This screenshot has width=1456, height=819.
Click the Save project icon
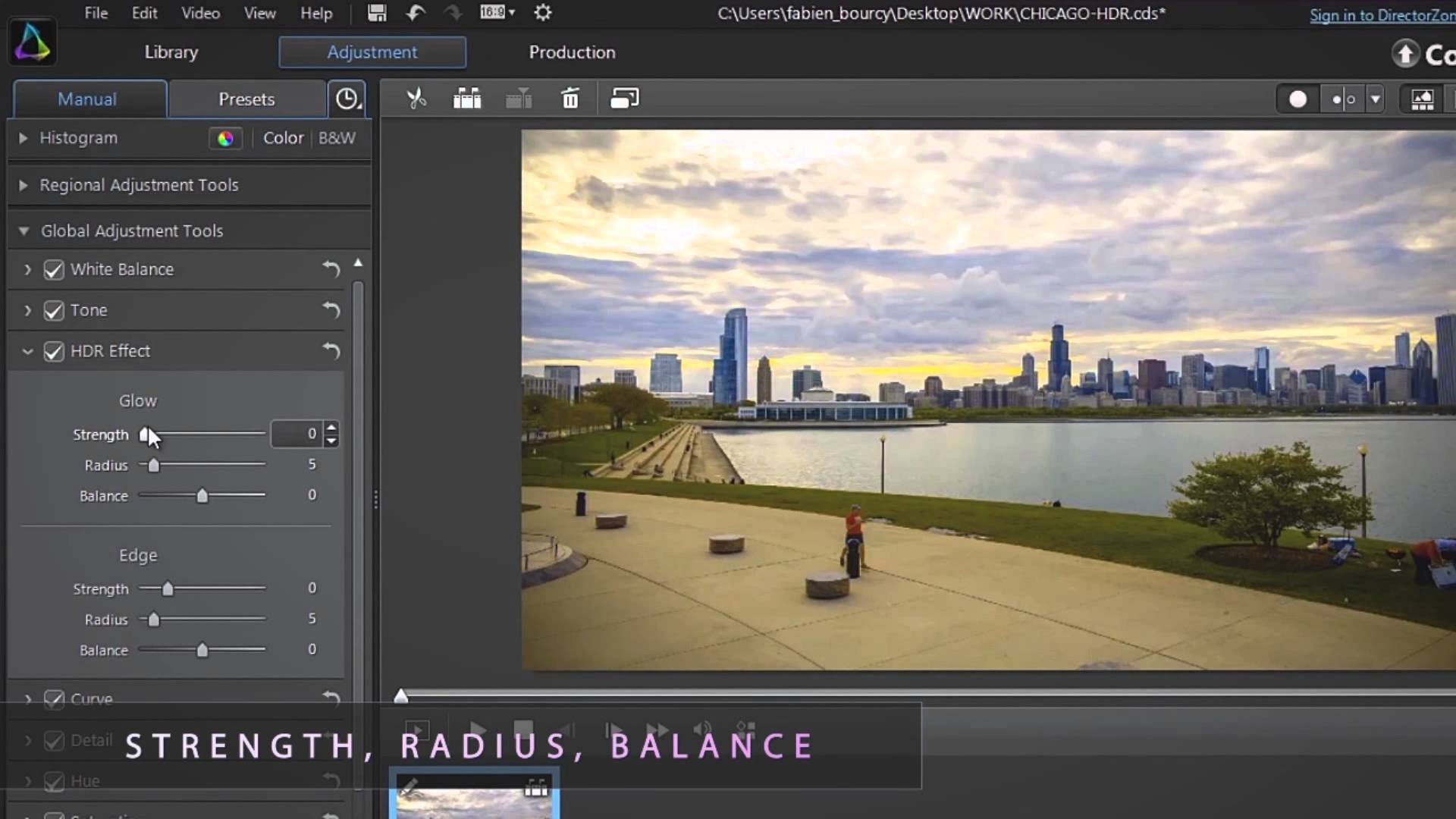377,13
